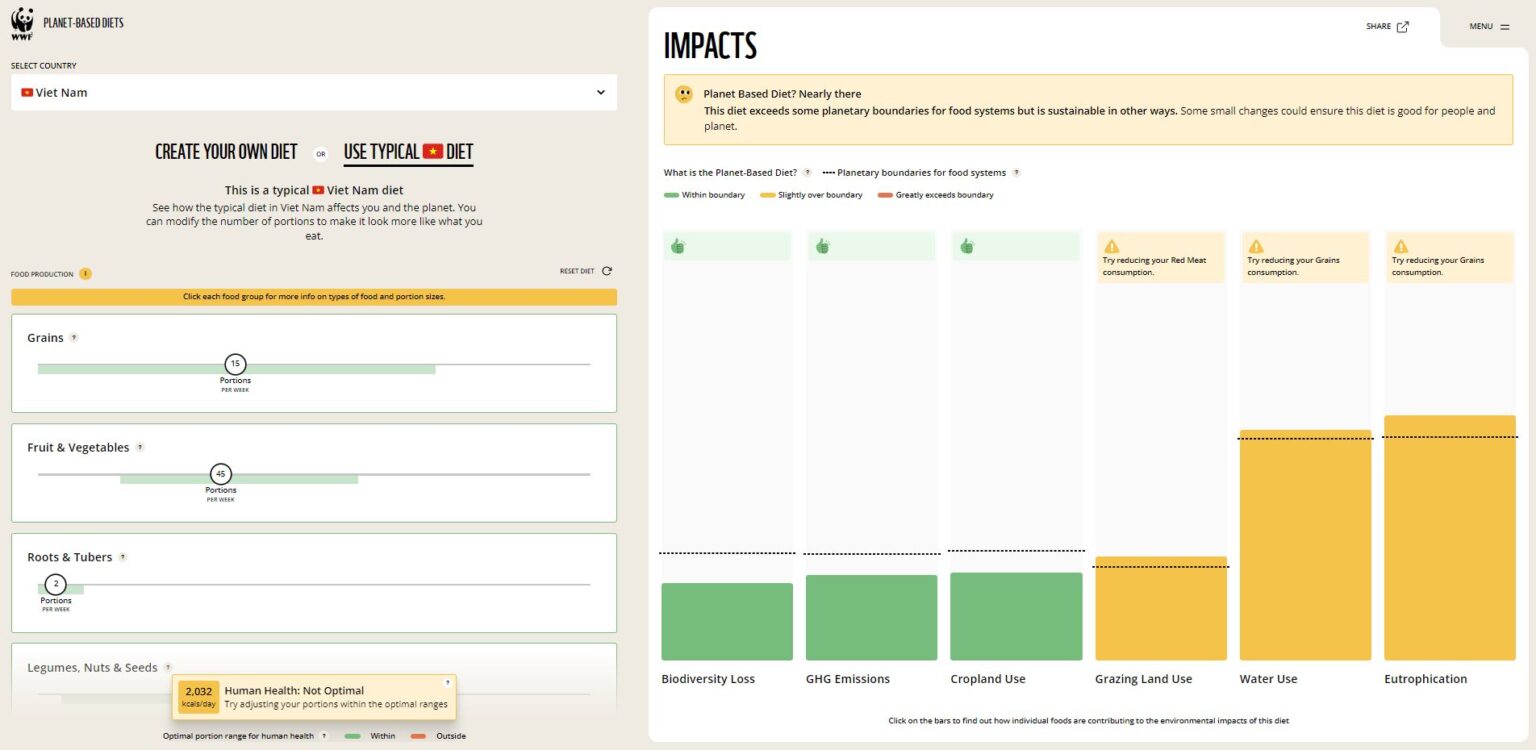Expand the Grains food group card
The width and height of the screenshot is (1536, 750).
pyautogui.click(x=45, y=338)
